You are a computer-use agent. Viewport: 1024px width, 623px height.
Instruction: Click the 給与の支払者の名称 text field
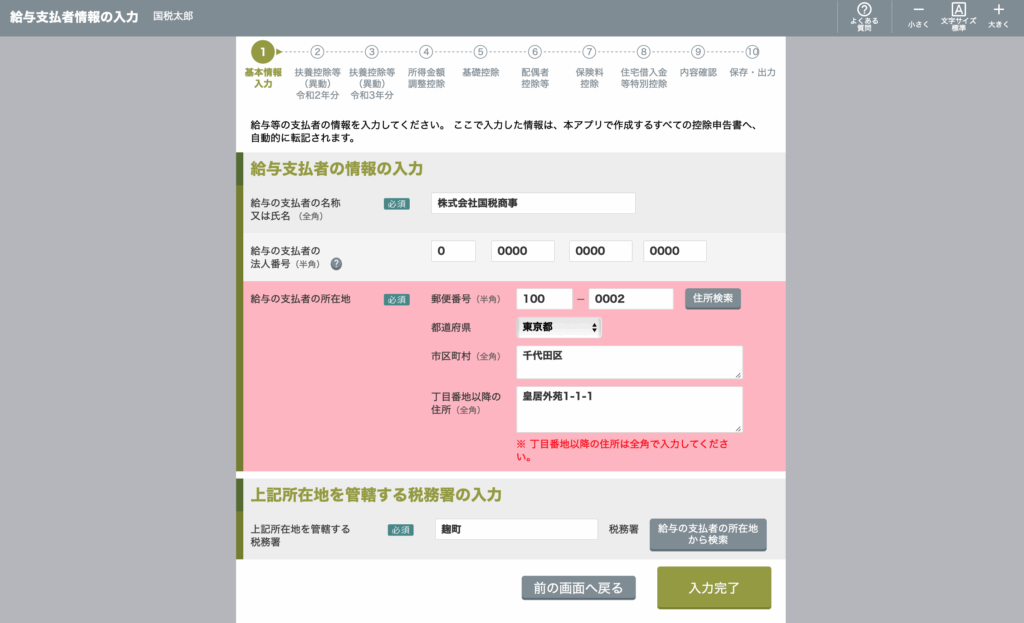[x=533, y=203]
